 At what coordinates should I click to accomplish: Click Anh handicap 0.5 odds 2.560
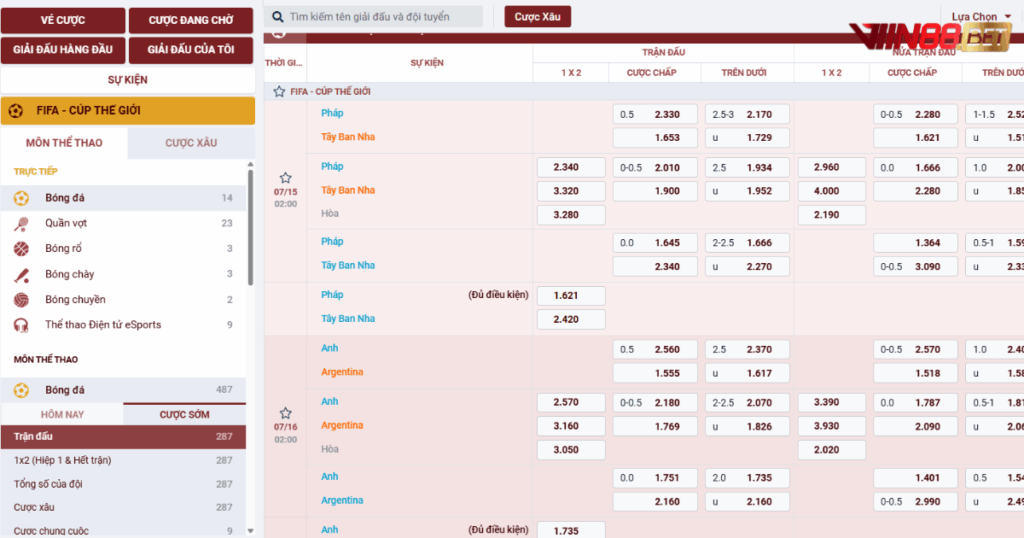(x=655, y=349)
